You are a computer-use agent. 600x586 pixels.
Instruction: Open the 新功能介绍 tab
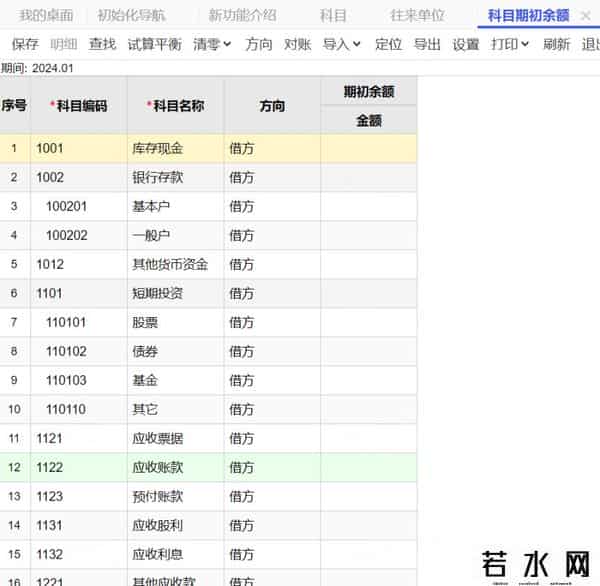tap(242, 15)
